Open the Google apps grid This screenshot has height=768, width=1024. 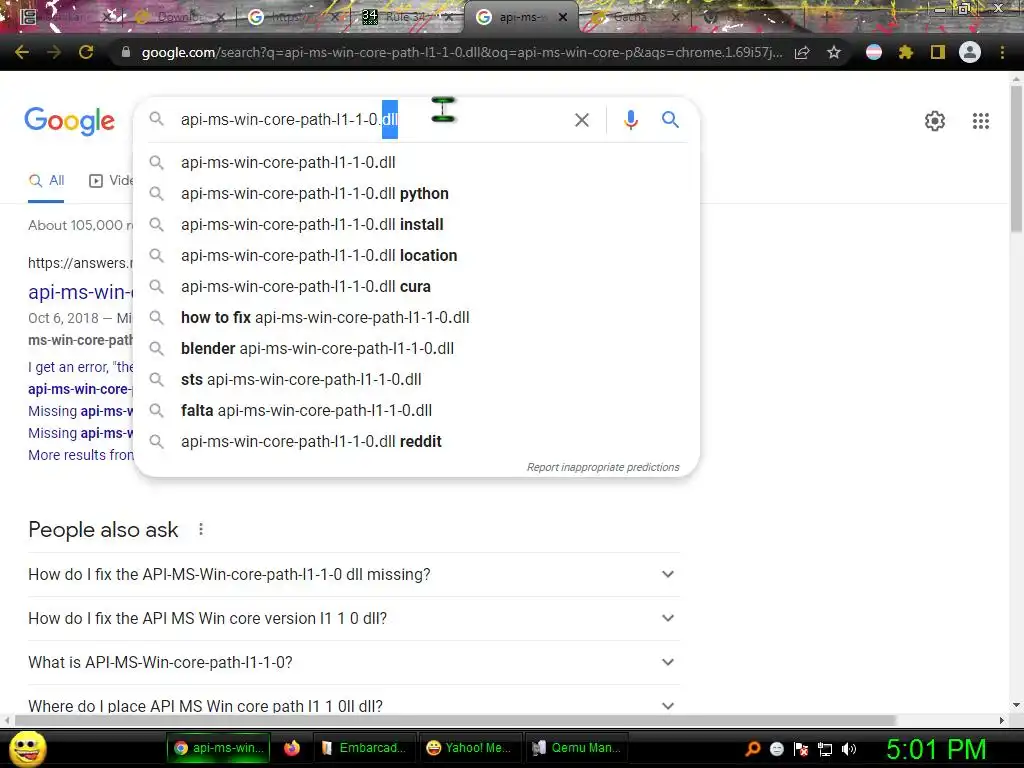coord(980,121)
